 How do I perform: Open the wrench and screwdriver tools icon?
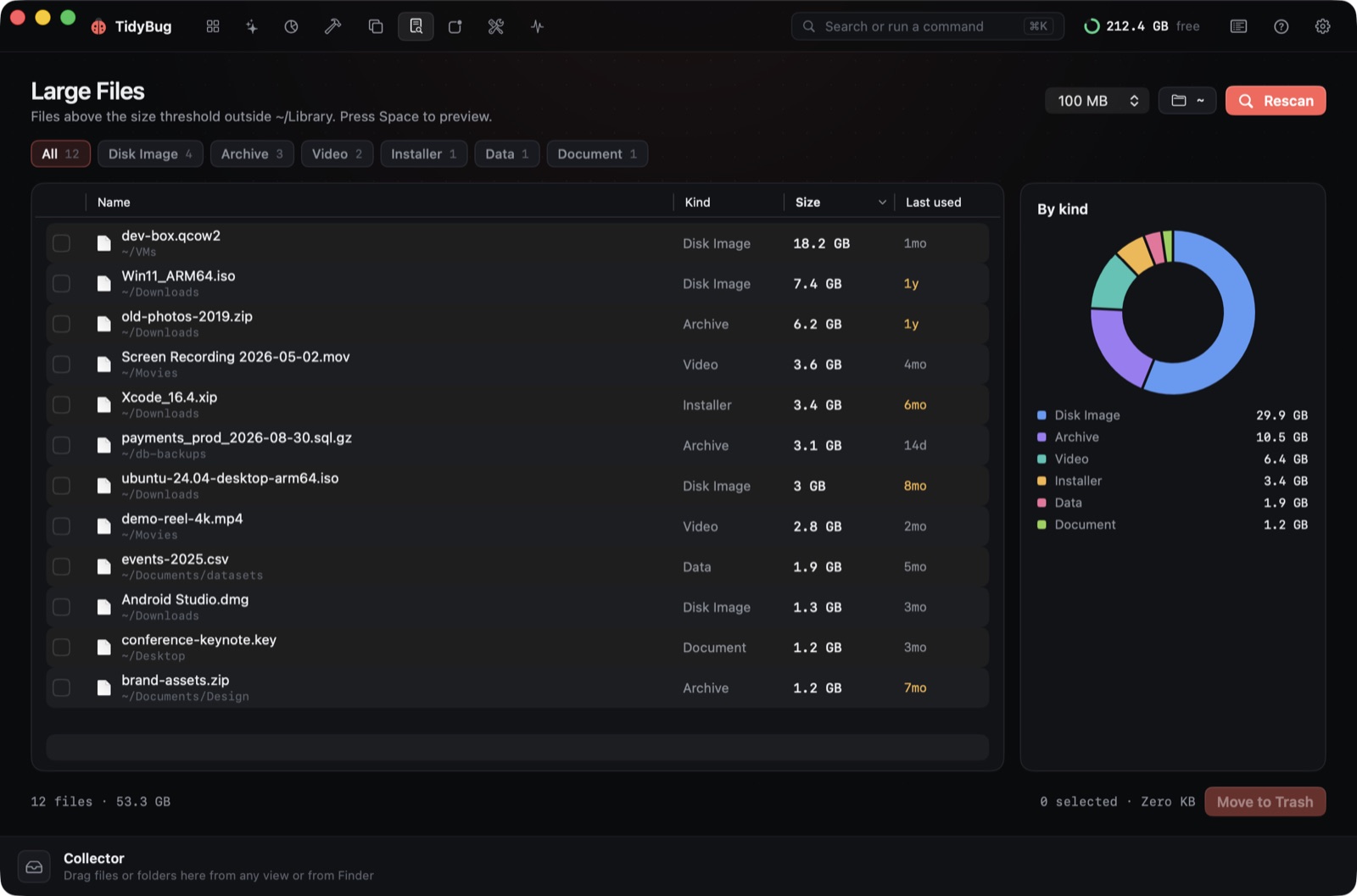496,26
